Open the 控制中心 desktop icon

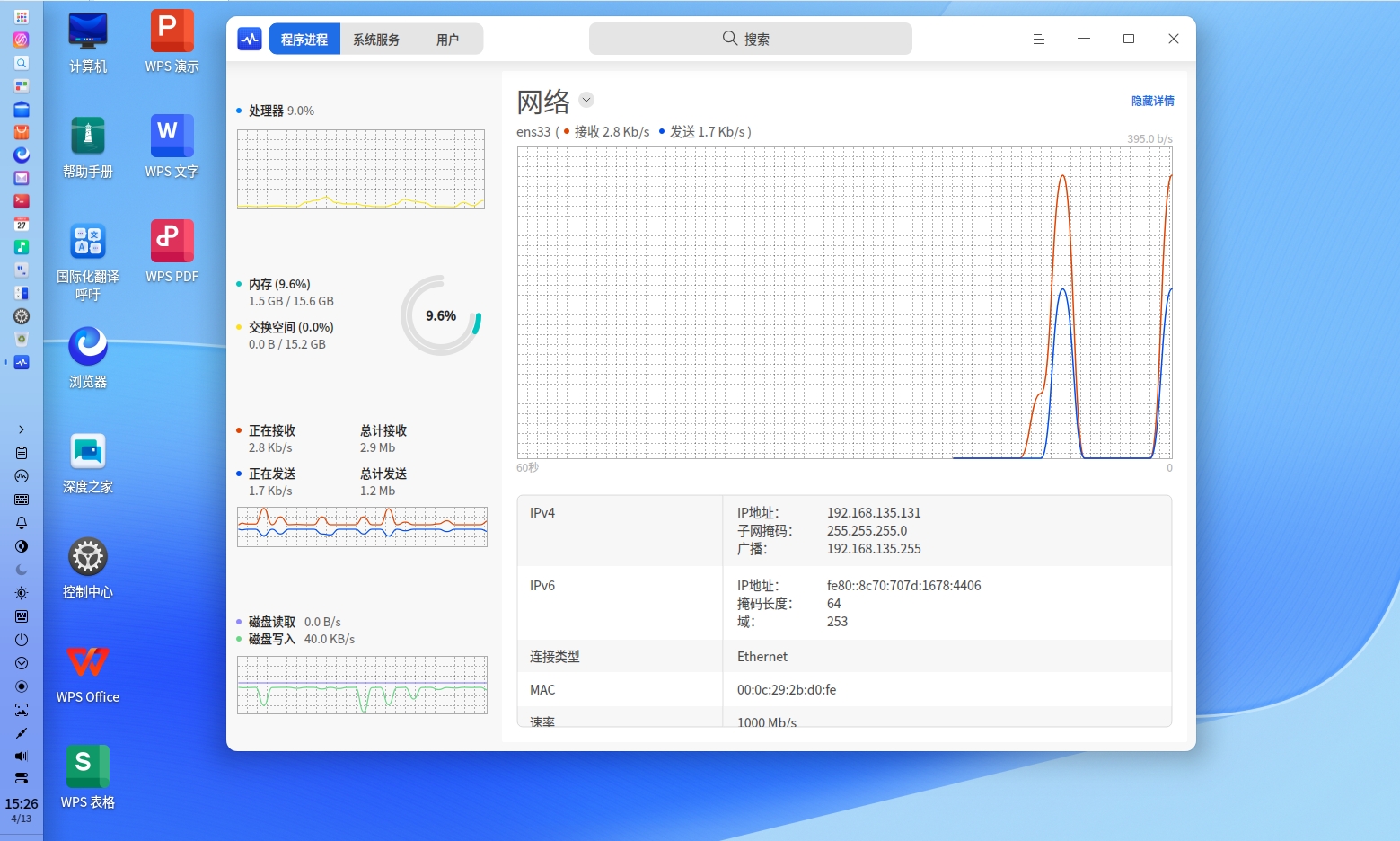click(88, 567)
